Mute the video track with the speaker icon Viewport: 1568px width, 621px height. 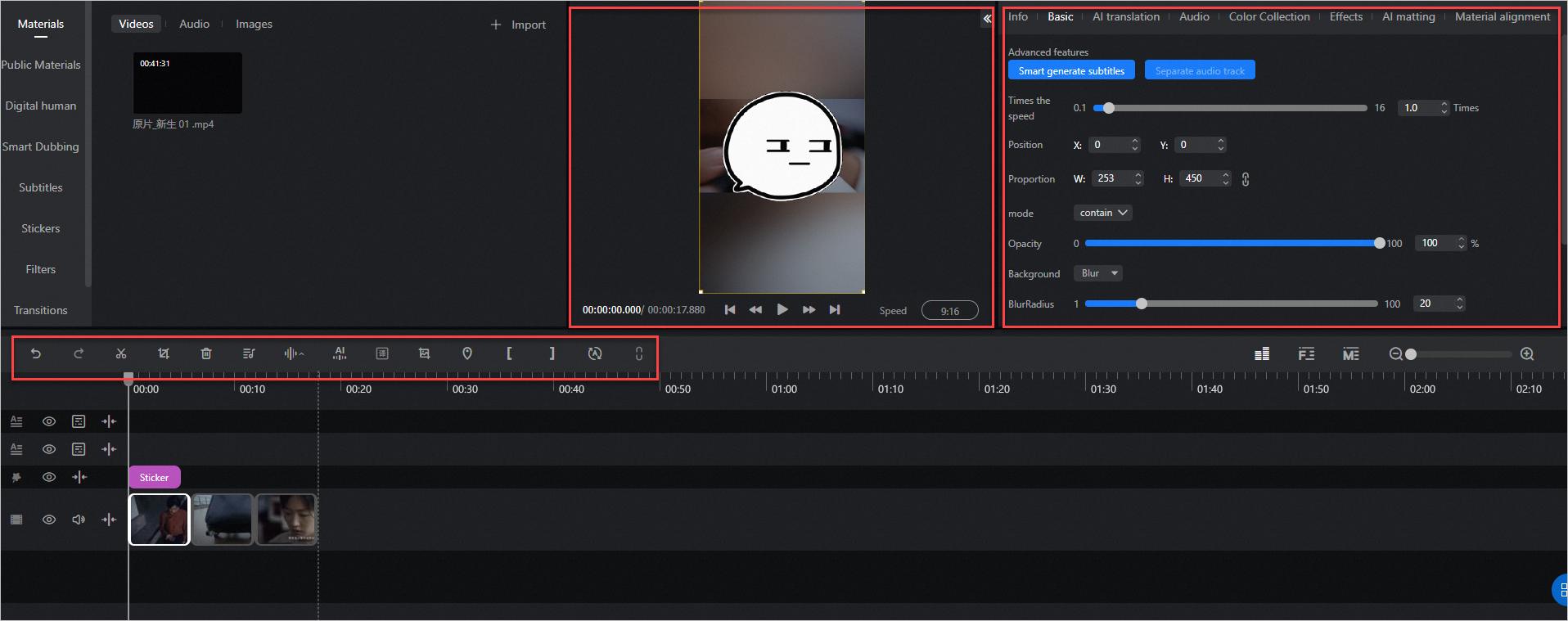(x=79, y=520)
